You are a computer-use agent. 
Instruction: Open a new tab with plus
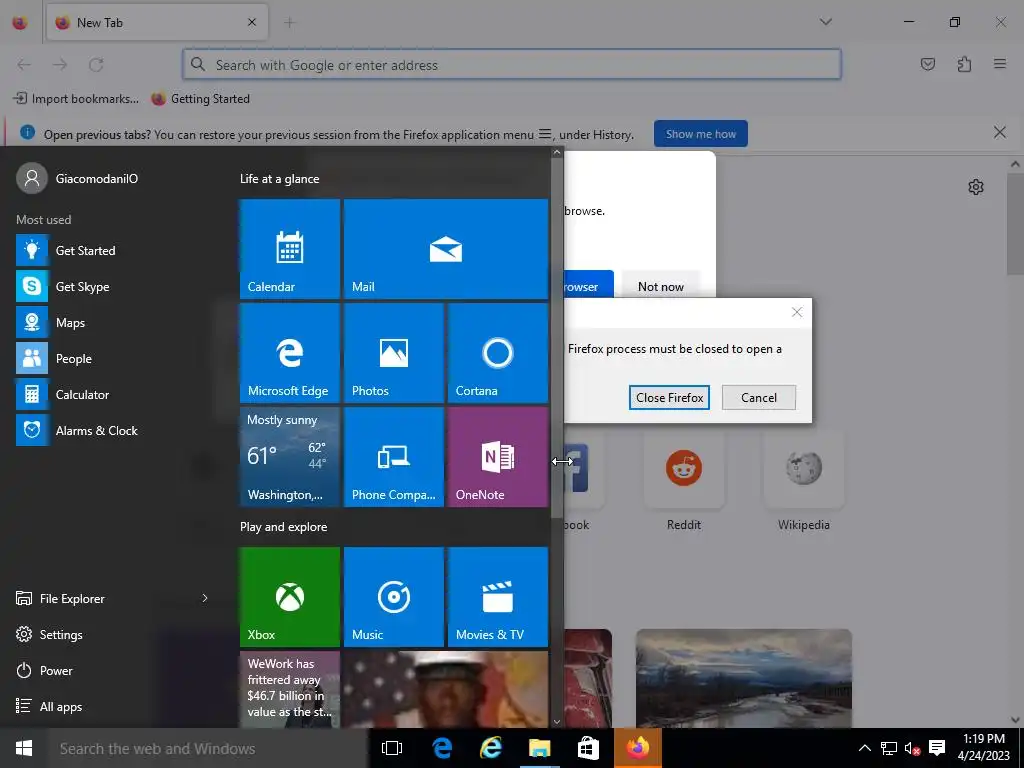[289, 23]
